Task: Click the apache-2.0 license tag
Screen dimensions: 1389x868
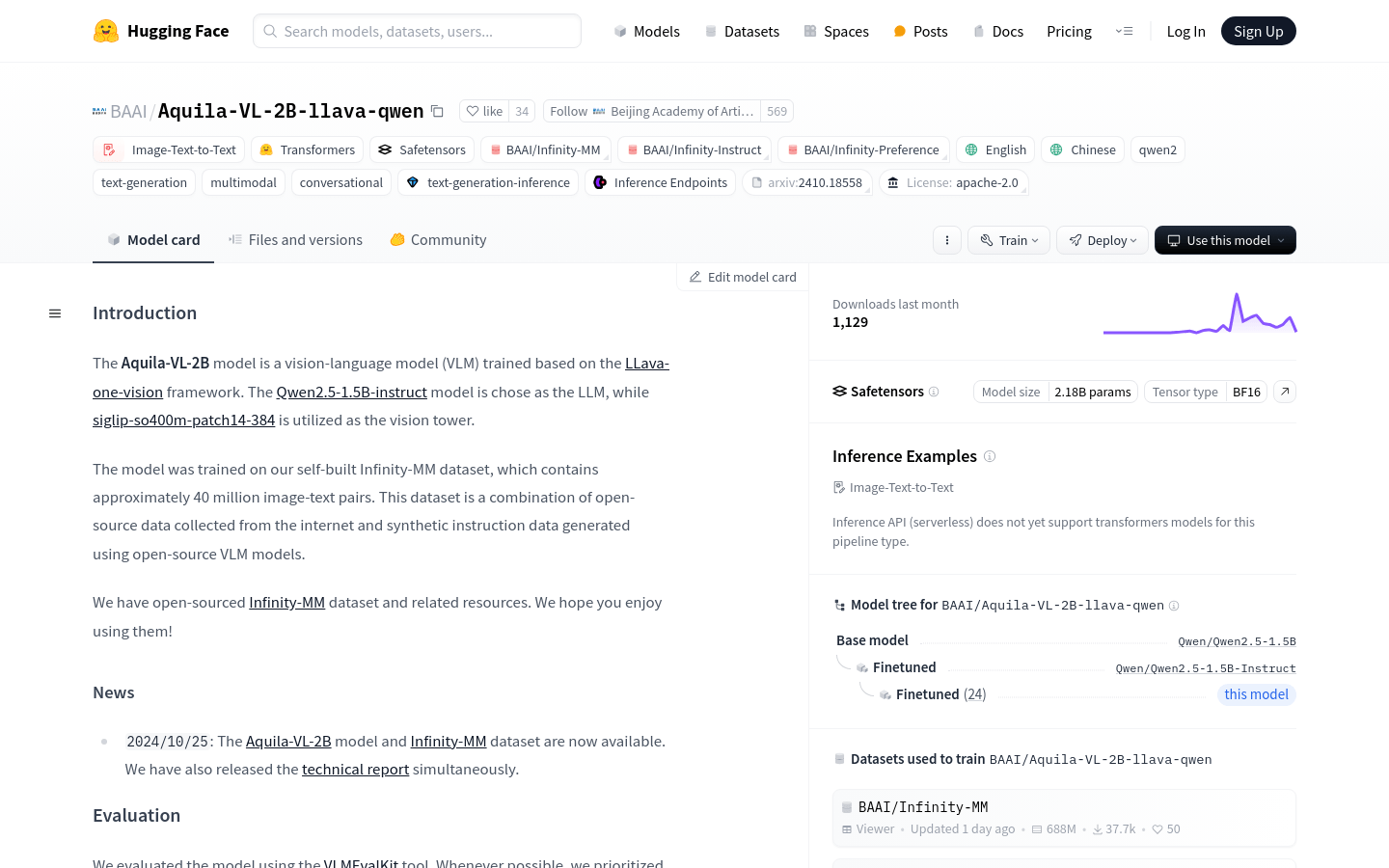Action: pos(953,182)
